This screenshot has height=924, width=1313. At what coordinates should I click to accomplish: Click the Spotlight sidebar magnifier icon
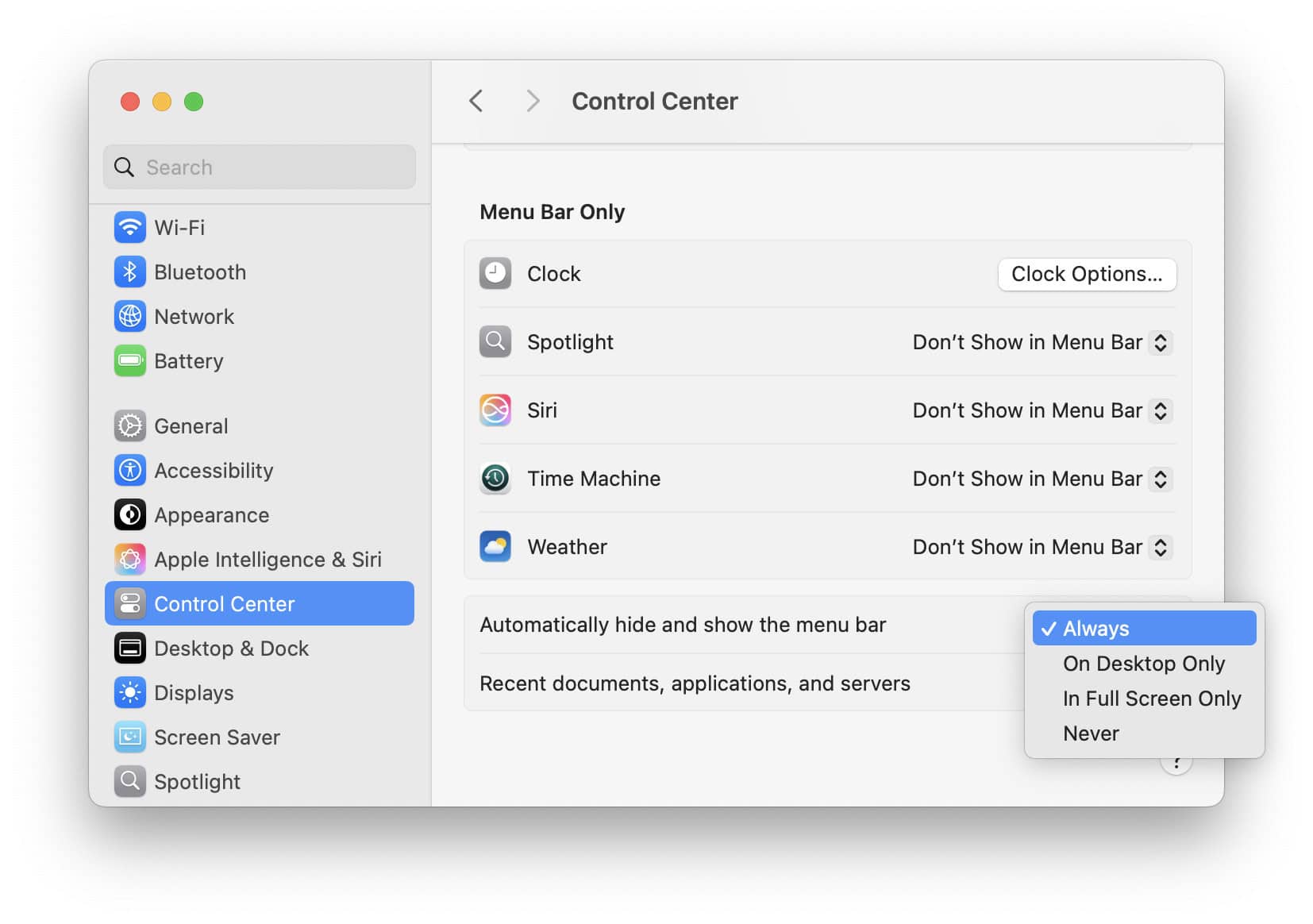(x=129, y=781)
